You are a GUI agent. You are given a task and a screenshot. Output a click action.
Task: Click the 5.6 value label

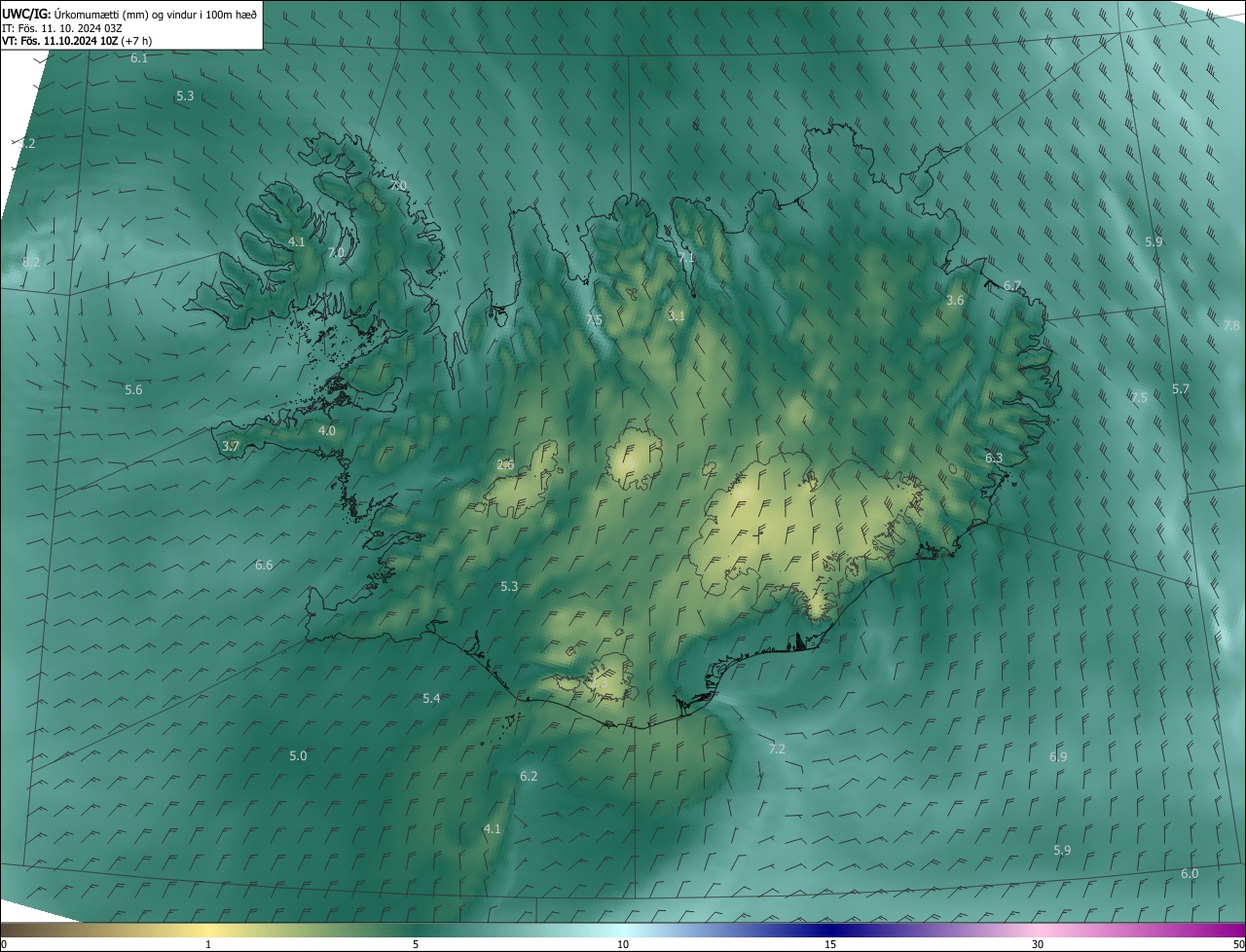point(133,390)
